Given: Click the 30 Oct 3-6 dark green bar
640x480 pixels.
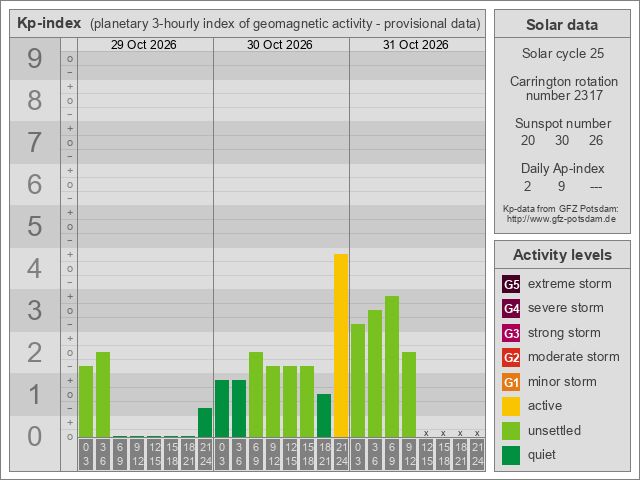Looking at the screenshot, I should coord(239,409).
